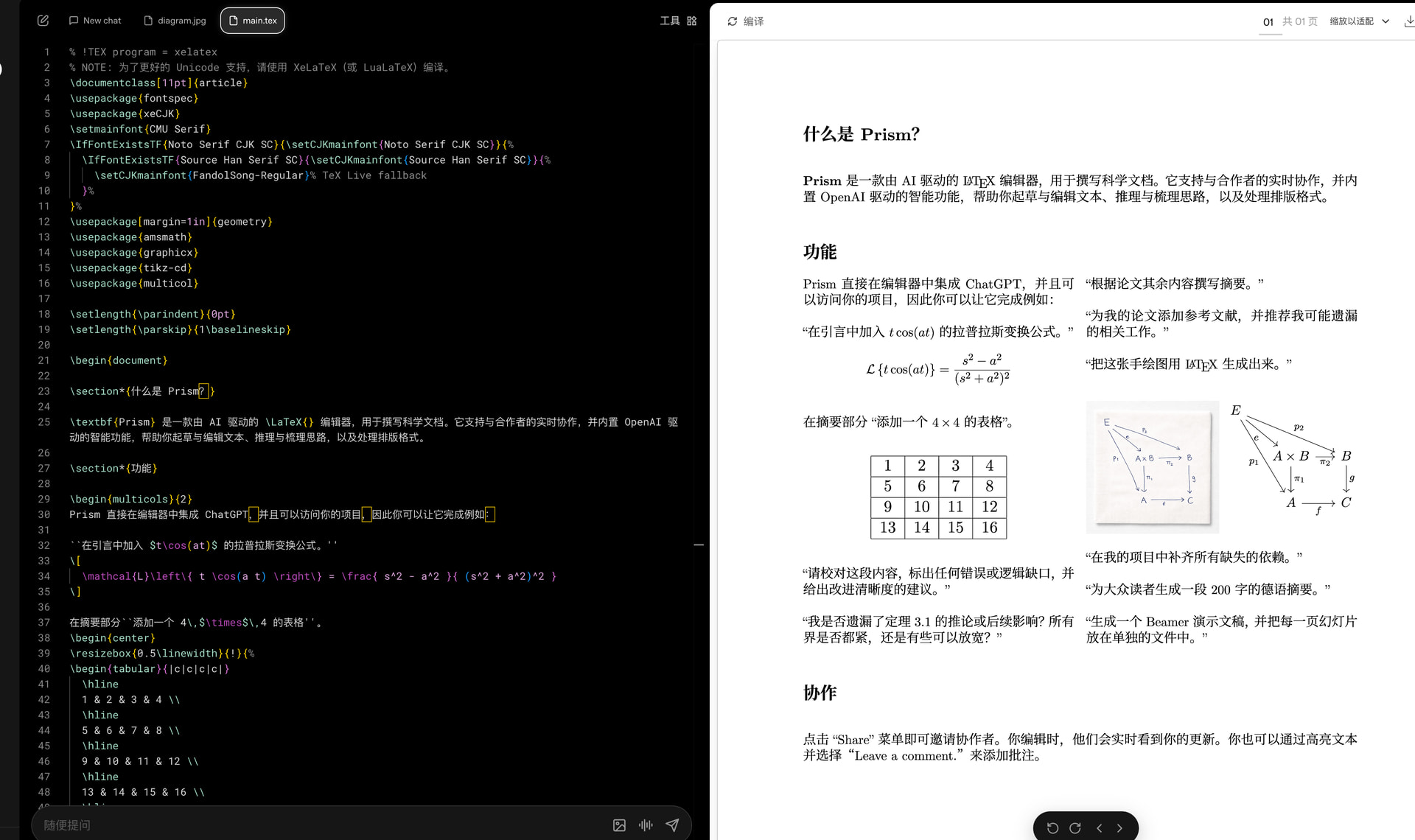Click the \section*{功能} line in editor

(x=113, y=468)
